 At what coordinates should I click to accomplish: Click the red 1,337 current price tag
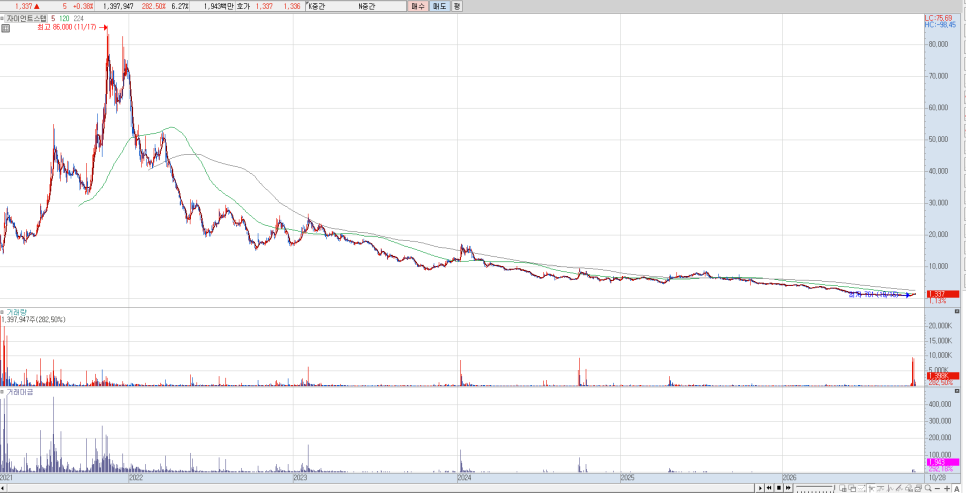[942, 294]
